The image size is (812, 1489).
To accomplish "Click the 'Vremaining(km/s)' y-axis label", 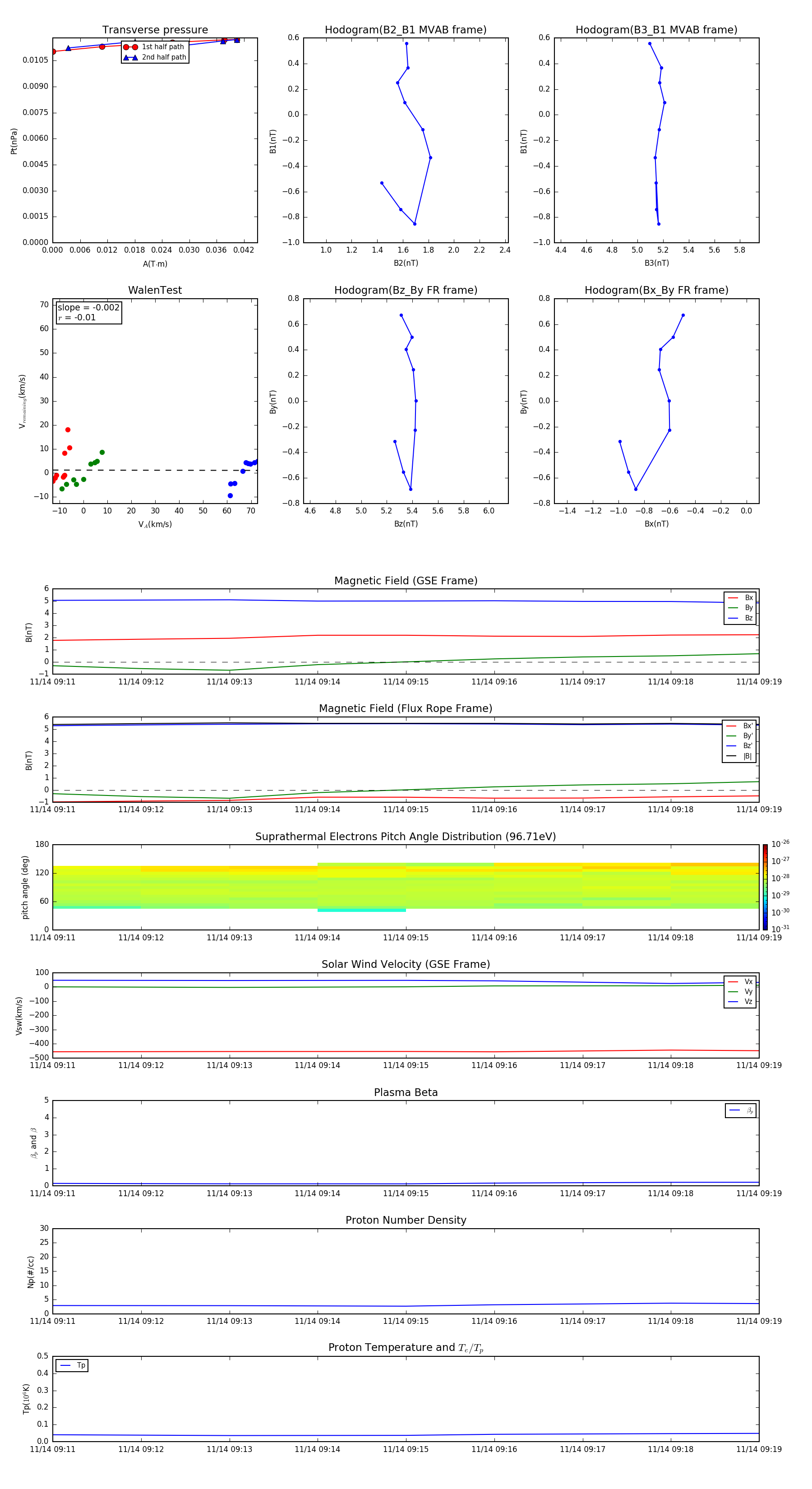I will coord(22,401).
